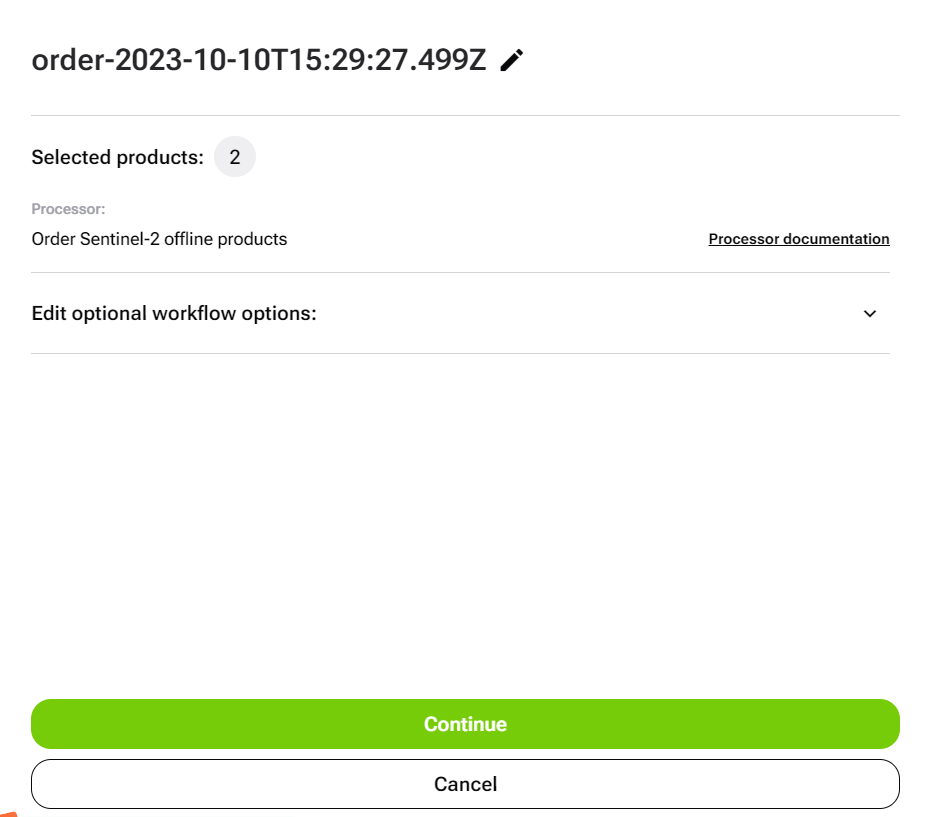Show workflow options using the down arrow
Image resolution: width=930 pixels, height=817 pixels.
[870, 313]
